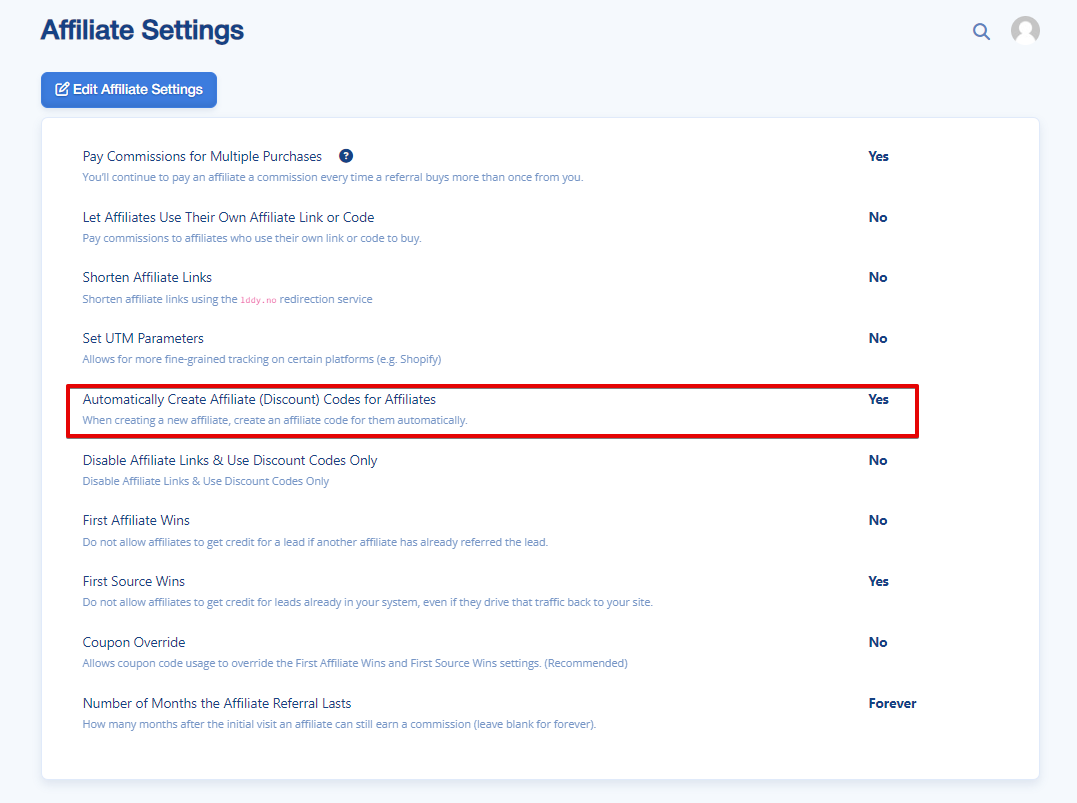
Task: Click the 1ddy.no redirection service text
Action: [258, 300]
